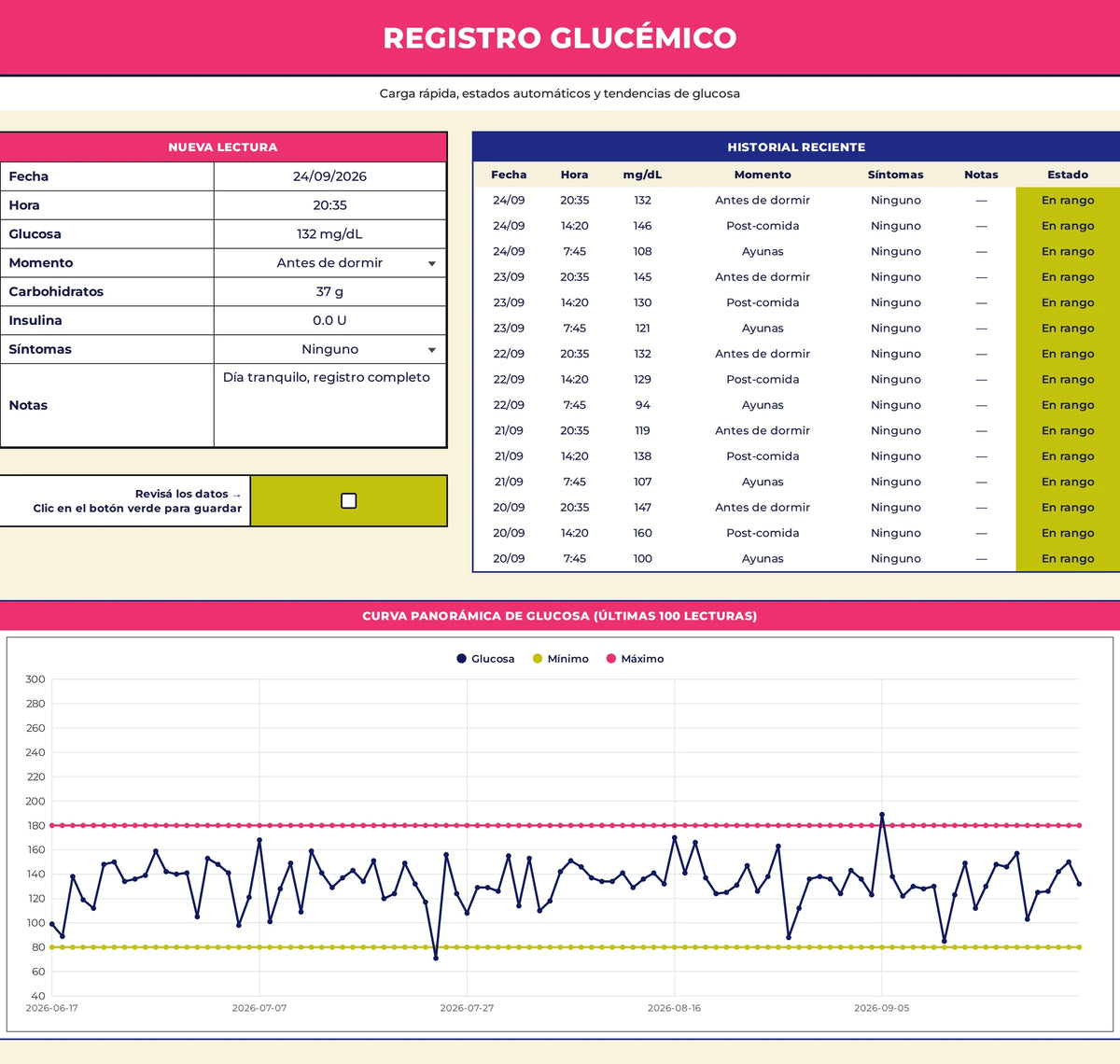
Task: Click the Estado column header
Action: pos(1068,175)
